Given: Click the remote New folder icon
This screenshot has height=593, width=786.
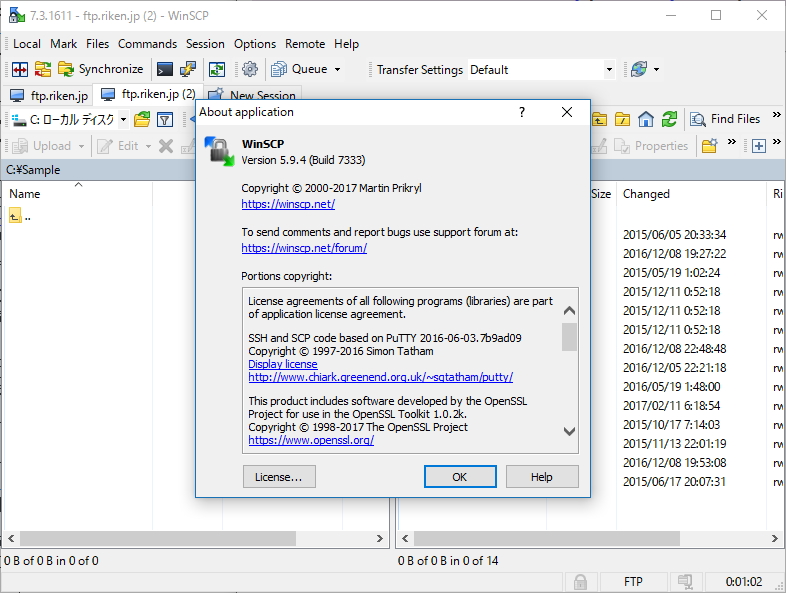Looking at the screenshot, I should pos(709,146).
